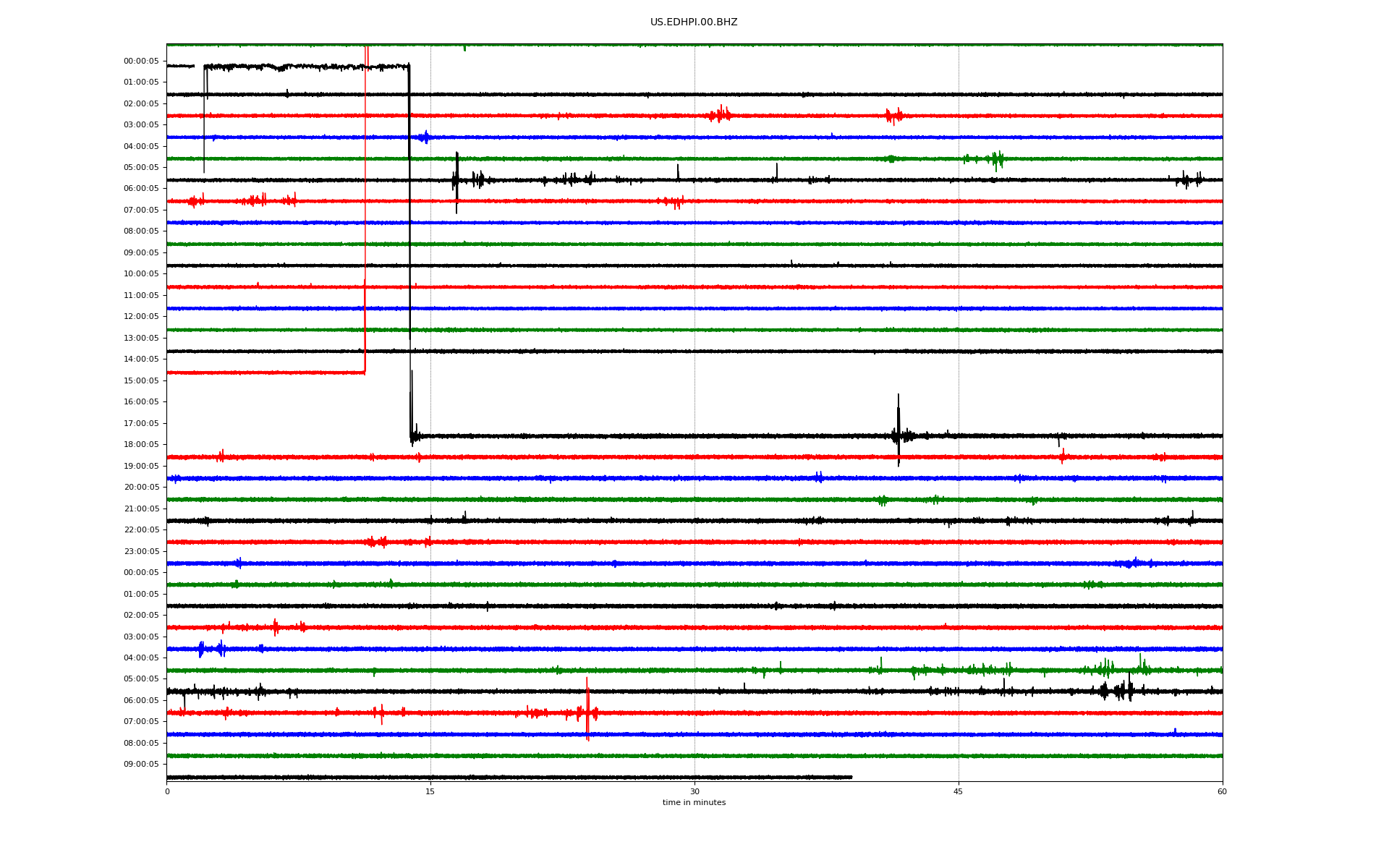1389x868 pixels.
Task: Click the 18:00:05 time label
Action: click(x=141, y=445)
